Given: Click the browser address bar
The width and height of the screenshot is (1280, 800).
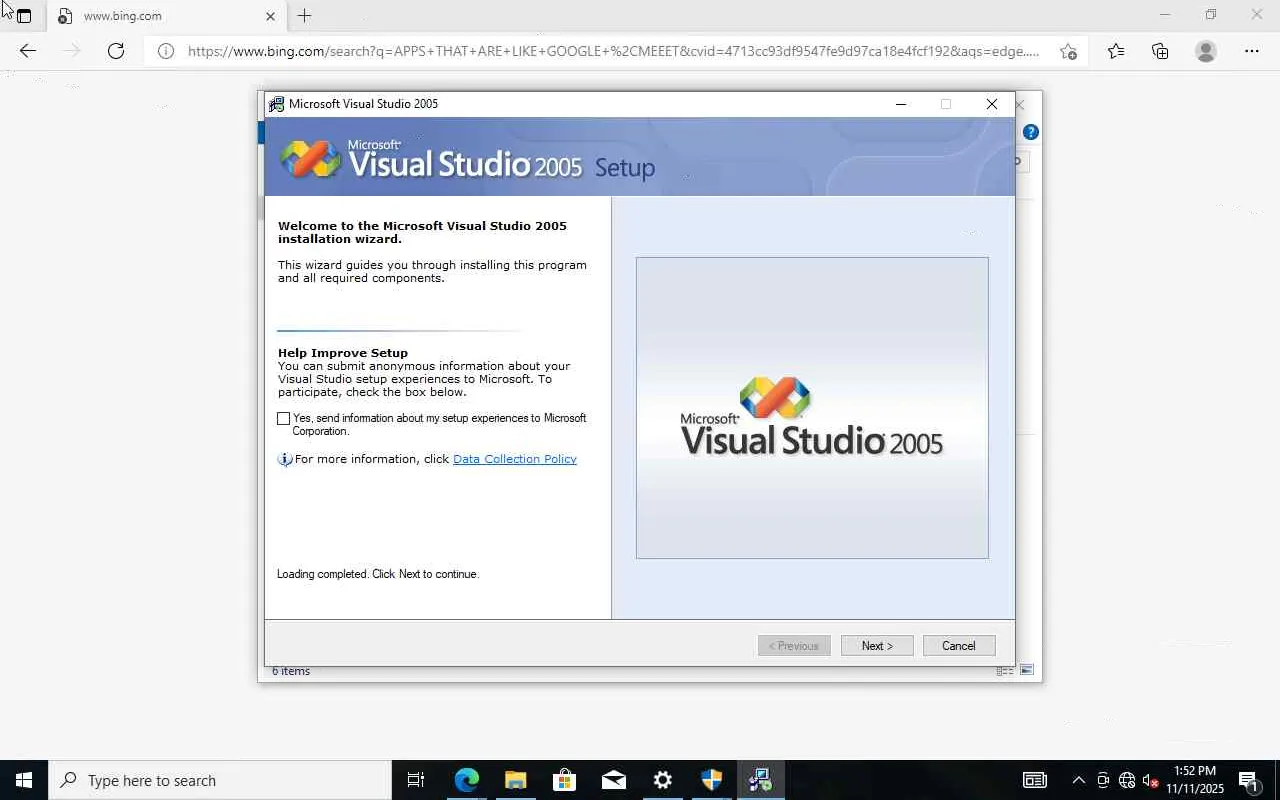Looking at the screenshot, I should (613, 51).
